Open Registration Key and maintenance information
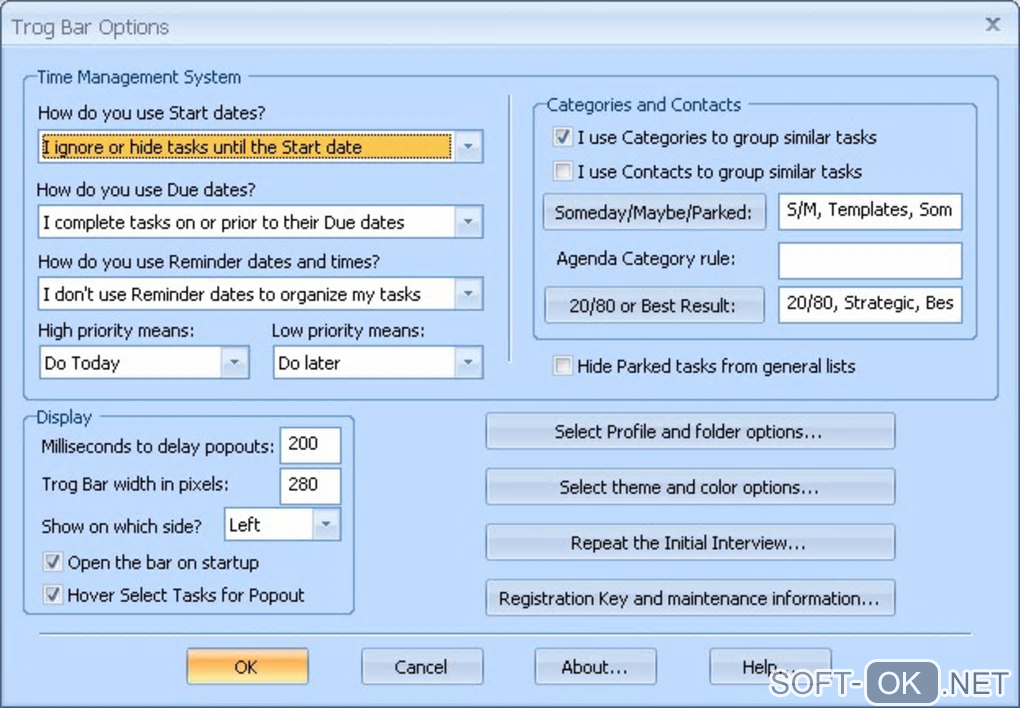Viewport: 1020px width, 708px height. pos(690,598)
